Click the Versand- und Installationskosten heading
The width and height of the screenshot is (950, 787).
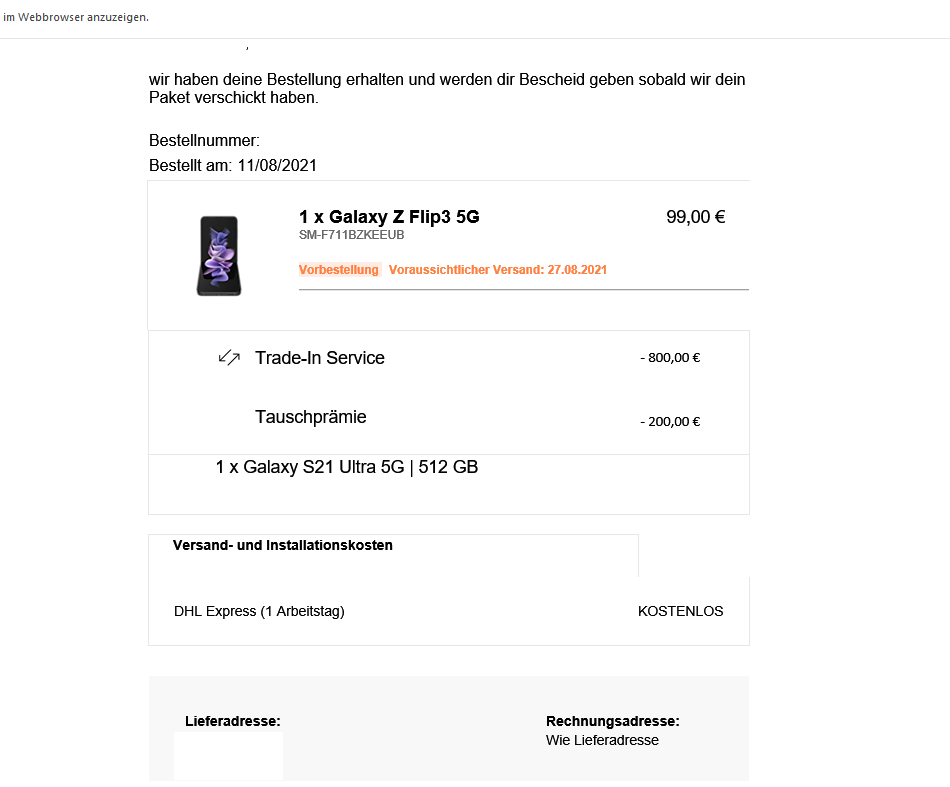(282, 545)
